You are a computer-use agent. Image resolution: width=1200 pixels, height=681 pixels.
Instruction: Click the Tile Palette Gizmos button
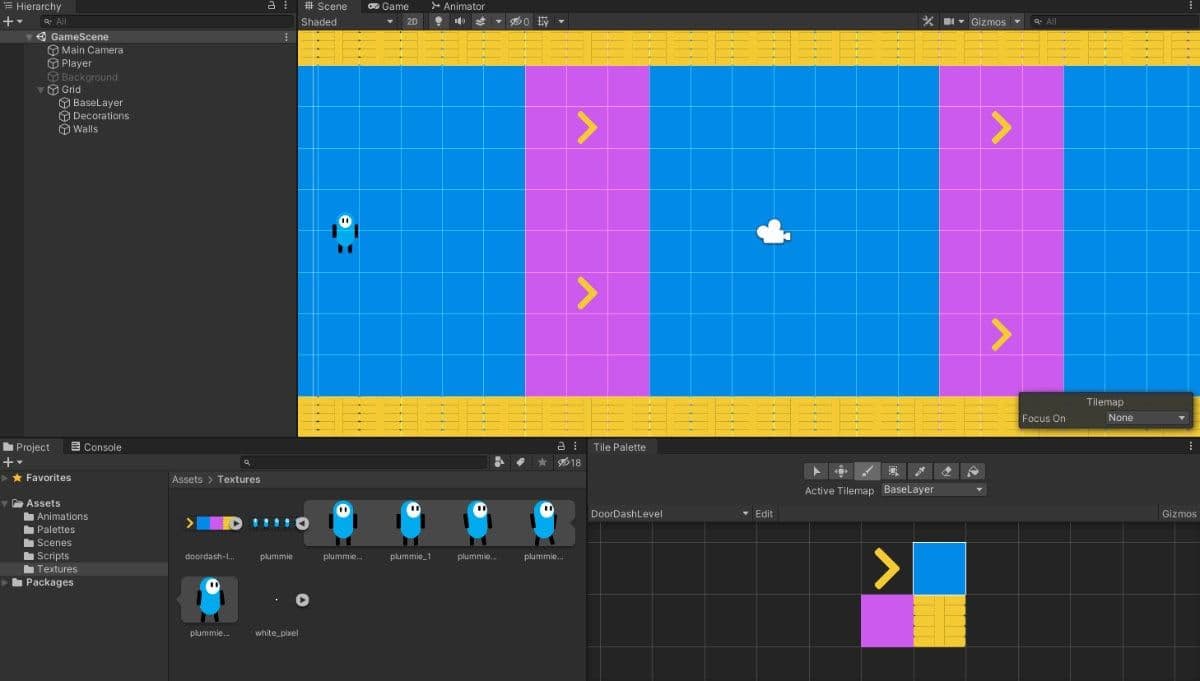tap(1178, 514)
